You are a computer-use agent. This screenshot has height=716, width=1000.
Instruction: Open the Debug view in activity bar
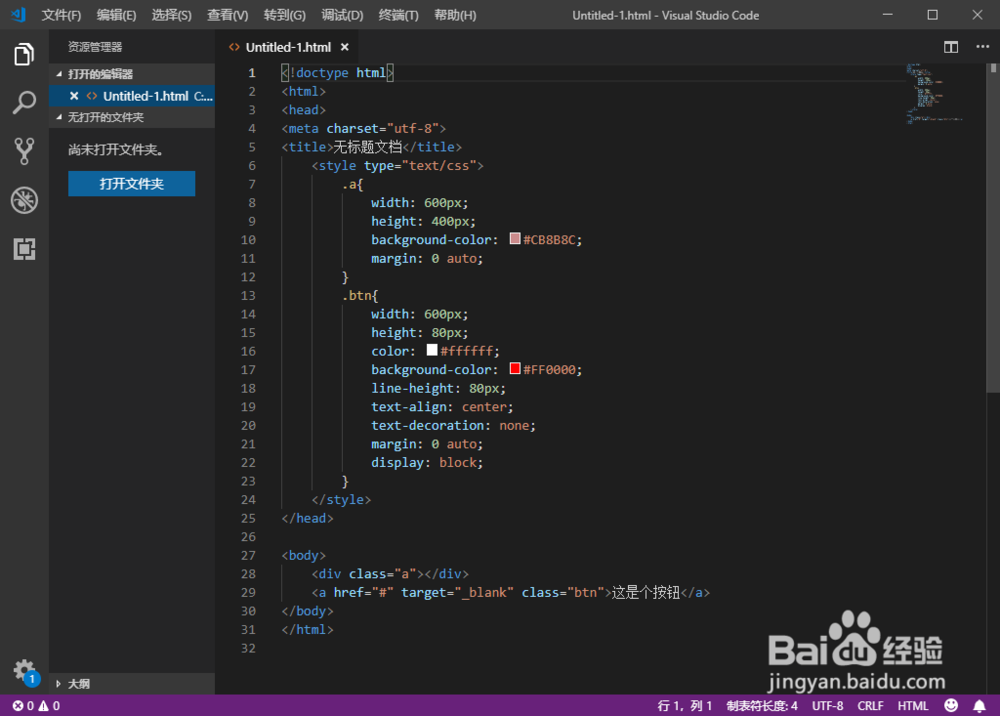click(x=24, y=200)
